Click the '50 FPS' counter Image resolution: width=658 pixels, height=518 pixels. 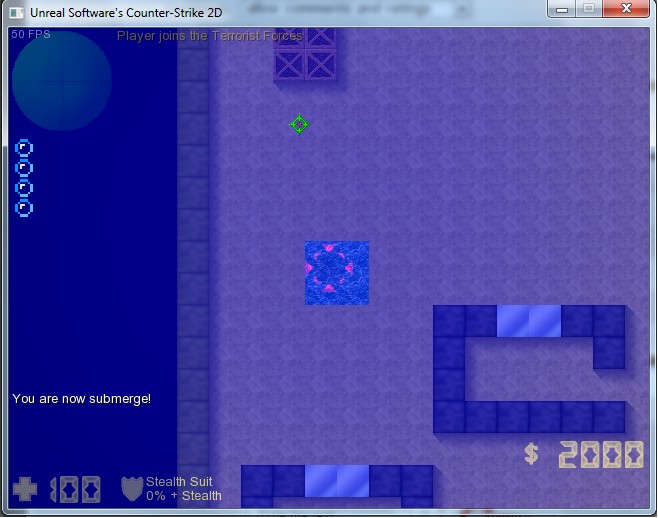coord(31,34)
